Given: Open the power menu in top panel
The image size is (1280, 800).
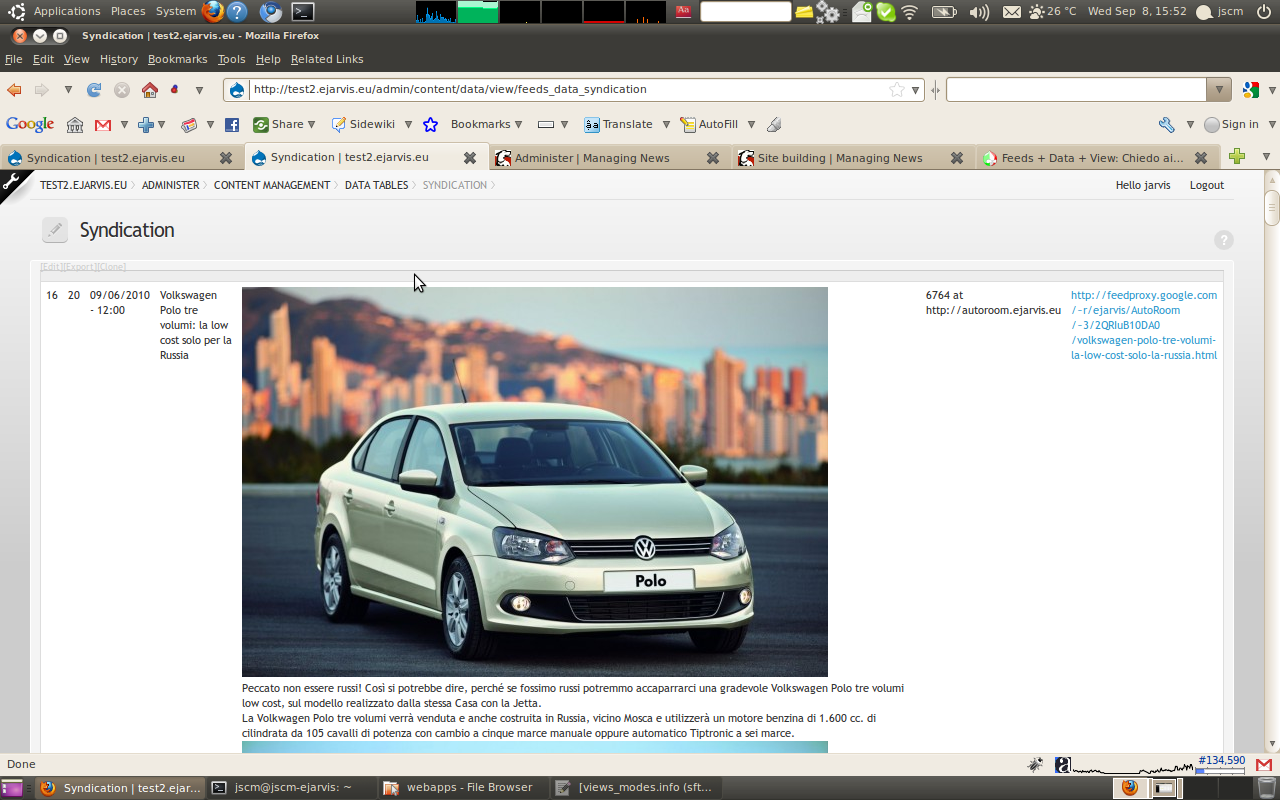Looking at the screenshot, I should pyautogui.click(x=1263, y=12).
